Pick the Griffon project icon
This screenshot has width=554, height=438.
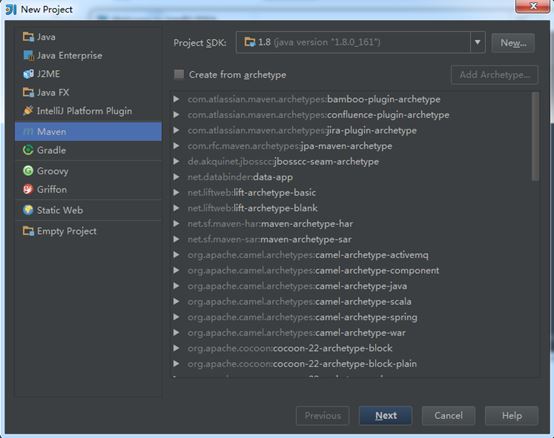pyautogui.click(x=28, y=189)
